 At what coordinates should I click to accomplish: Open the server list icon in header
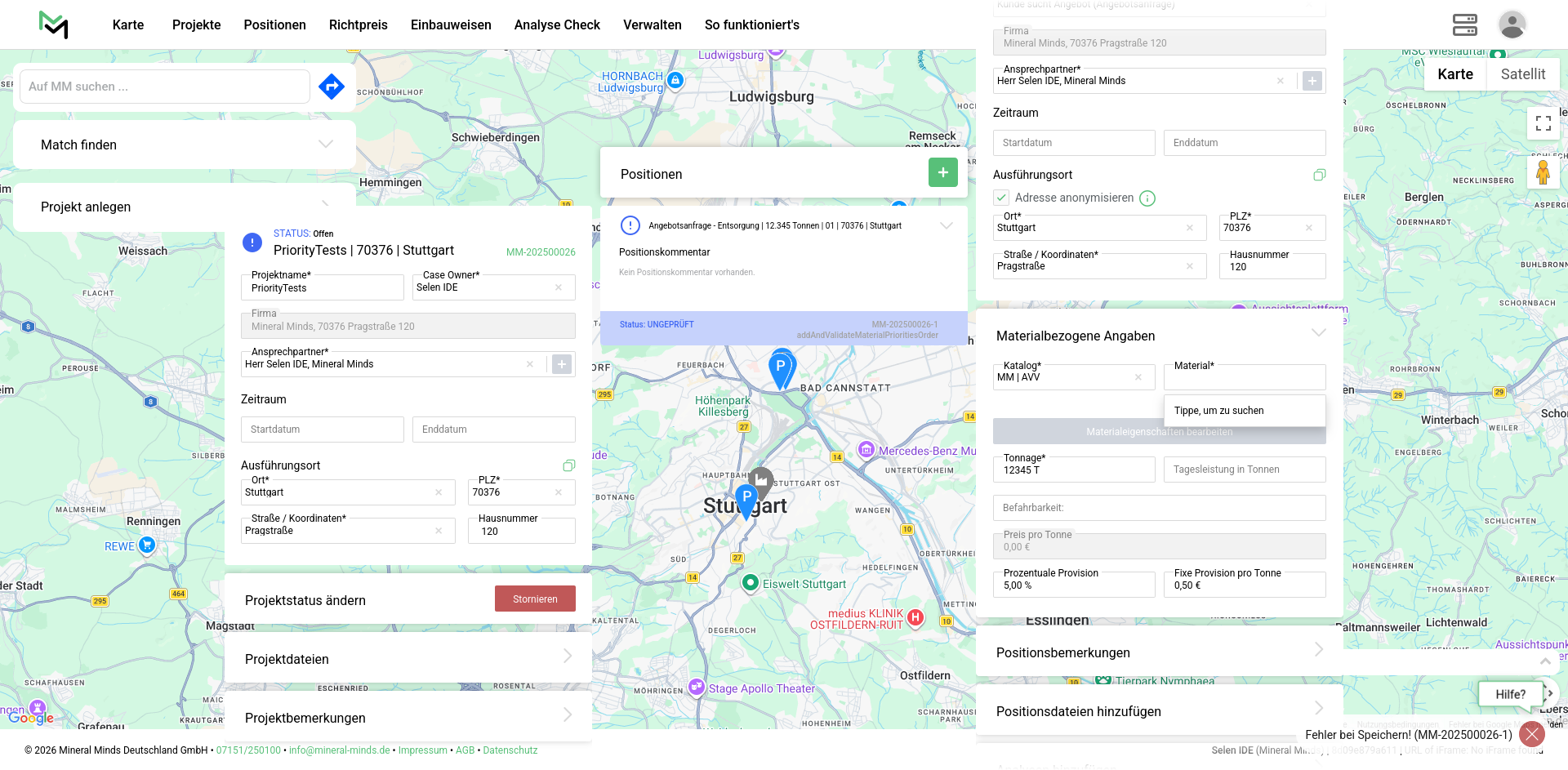click(x=1464, y=24)
